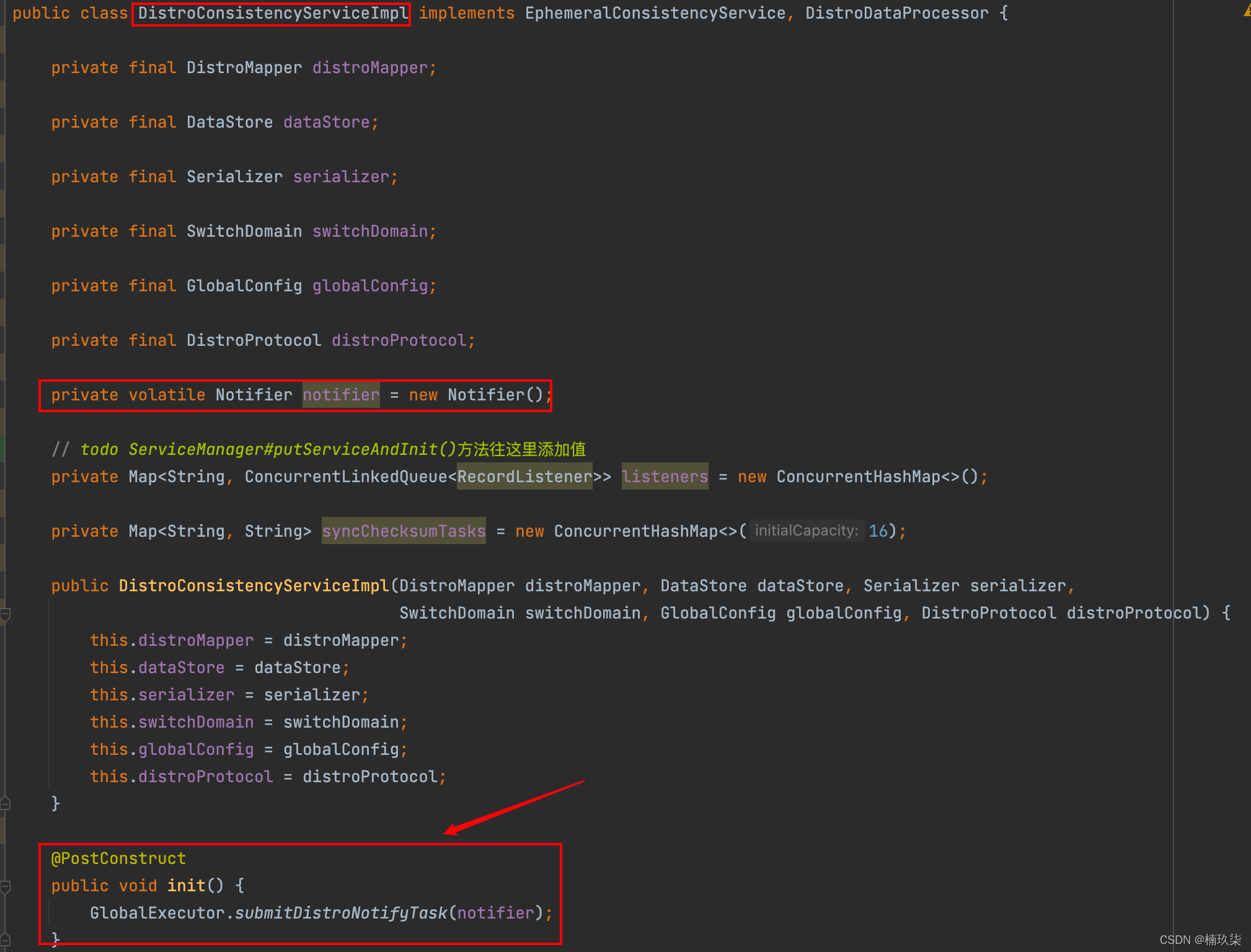
Task: Click the highlighted listeners variable
Action: coord(665,477)
